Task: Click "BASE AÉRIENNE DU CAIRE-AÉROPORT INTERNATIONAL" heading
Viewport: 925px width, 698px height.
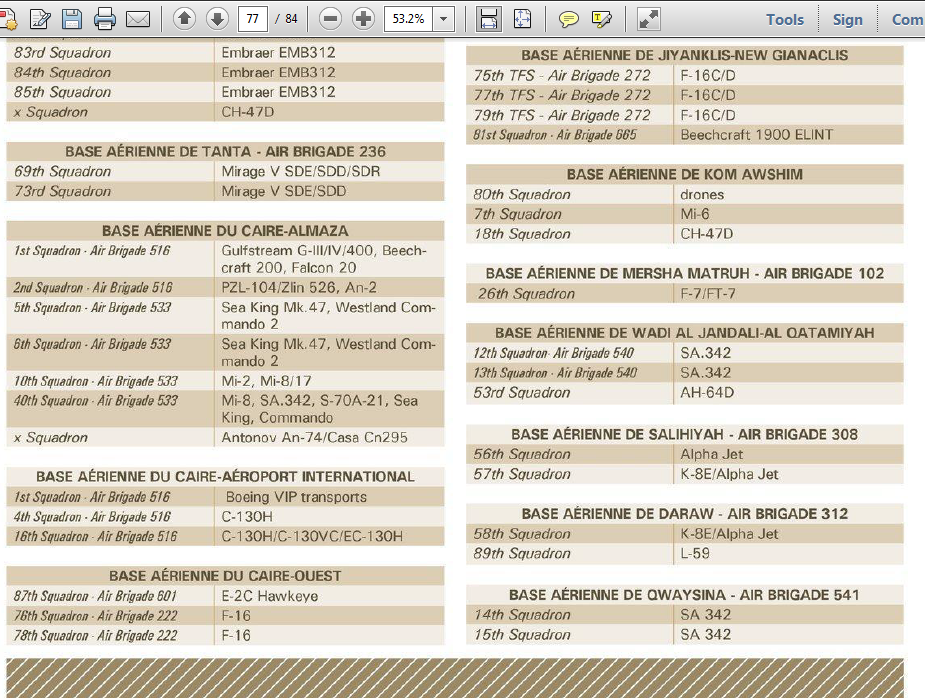Action: (225, 477)
